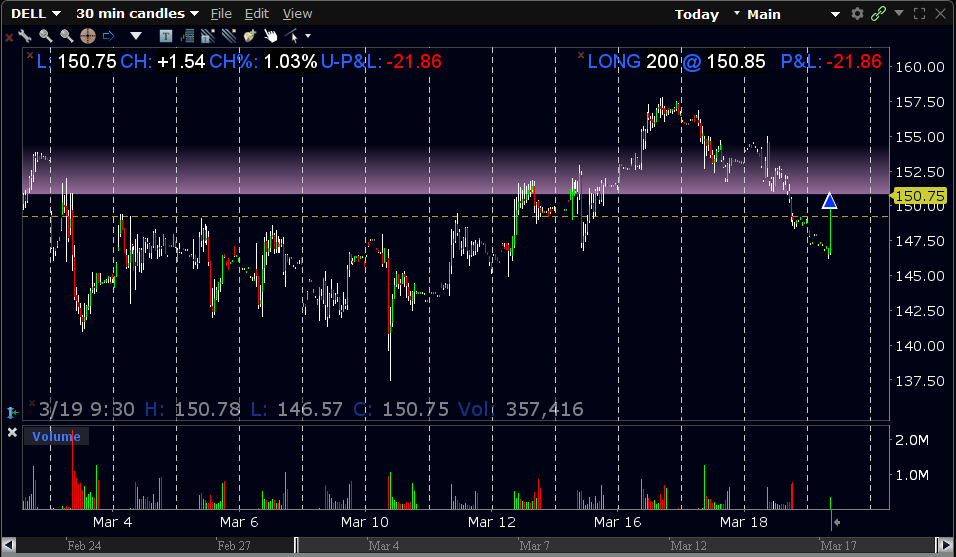Click the second magnifier zoom icon

tap(66, 36)
